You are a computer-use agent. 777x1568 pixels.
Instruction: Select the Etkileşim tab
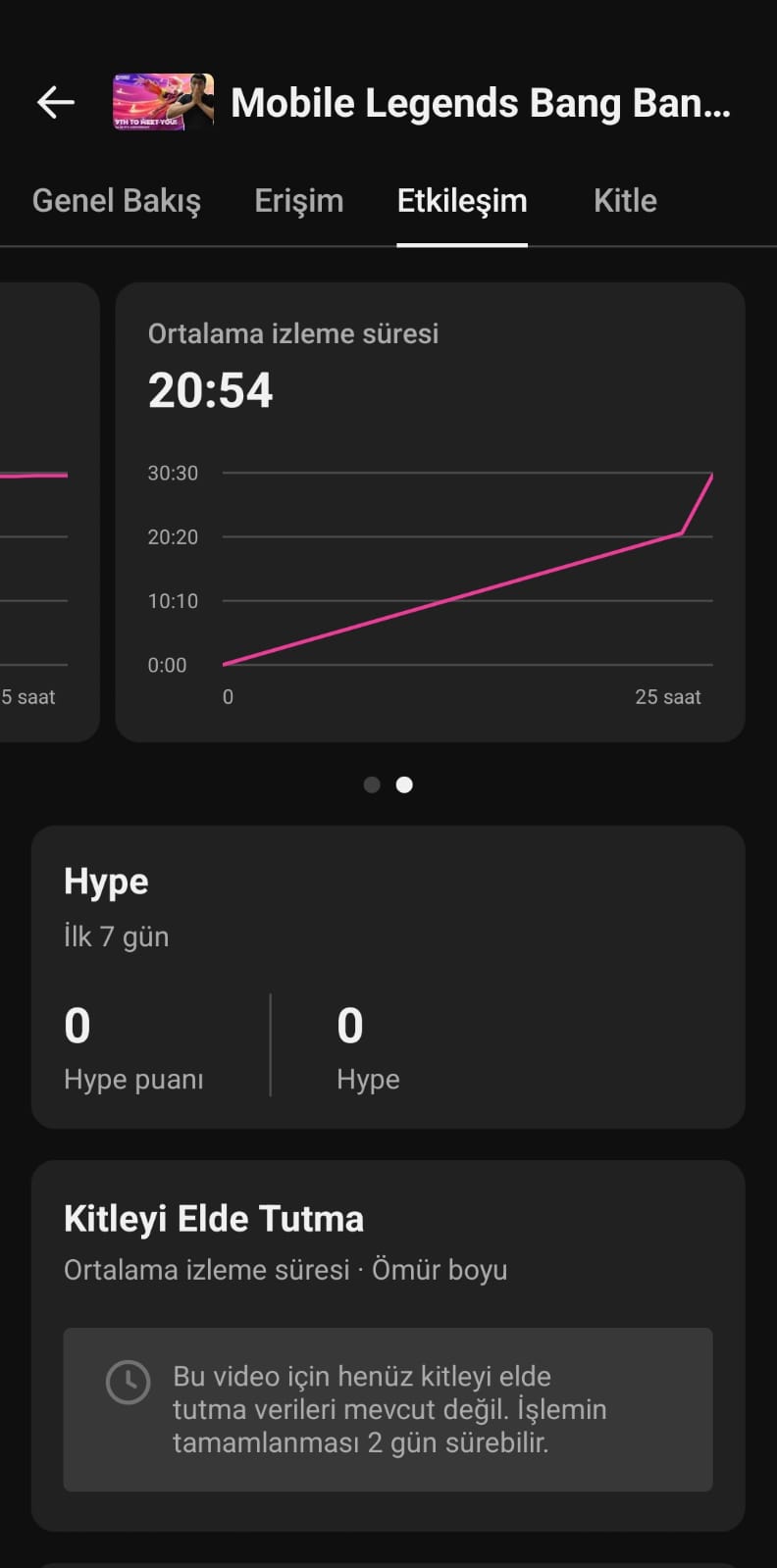tap(462, 201)
